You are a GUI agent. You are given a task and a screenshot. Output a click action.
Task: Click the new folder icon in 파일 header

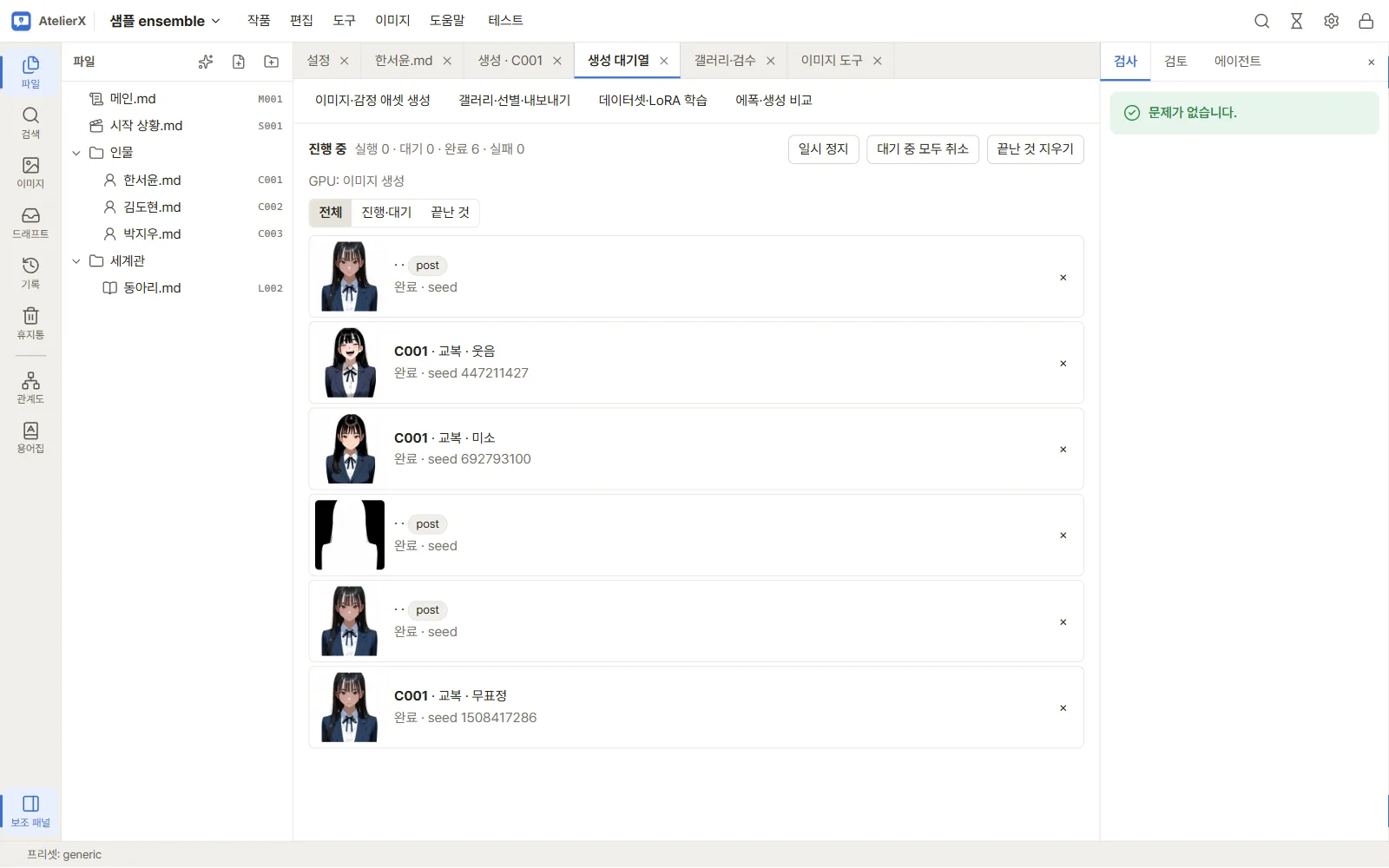pos(272,62)
